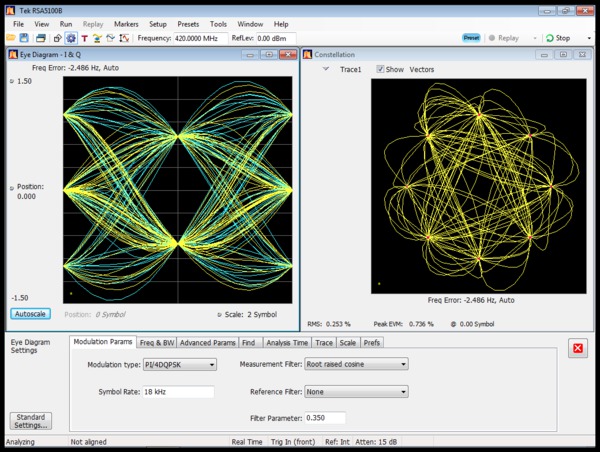Expand the Trace1 selector arrow
Image resolution: width=600 pixels, height=452 pixels.
pyautogui.click(x=325, y=69)
